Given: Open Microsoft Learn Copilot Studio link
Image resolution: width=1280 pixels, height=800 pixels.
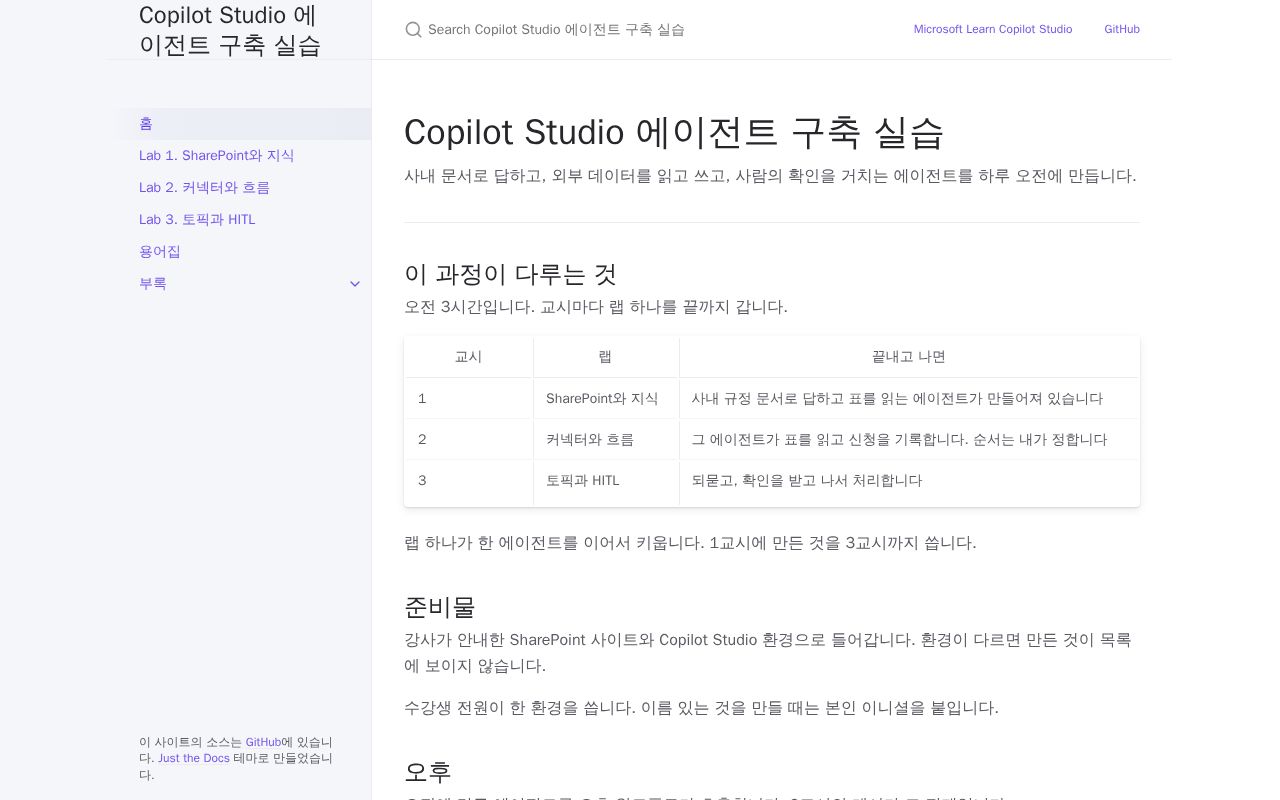Looking at the screenshot, I should 993,30.
